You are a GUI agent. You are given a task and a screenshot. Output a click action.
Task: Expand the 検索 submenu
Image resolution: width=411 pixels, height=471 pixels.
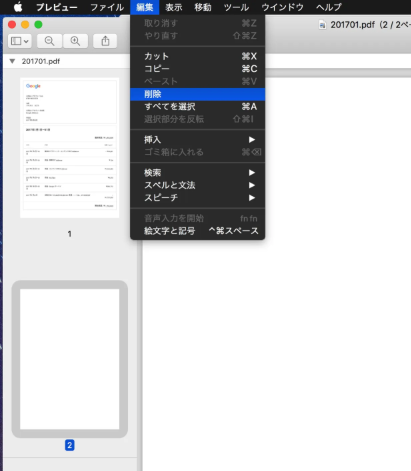(x=198, y=173)
